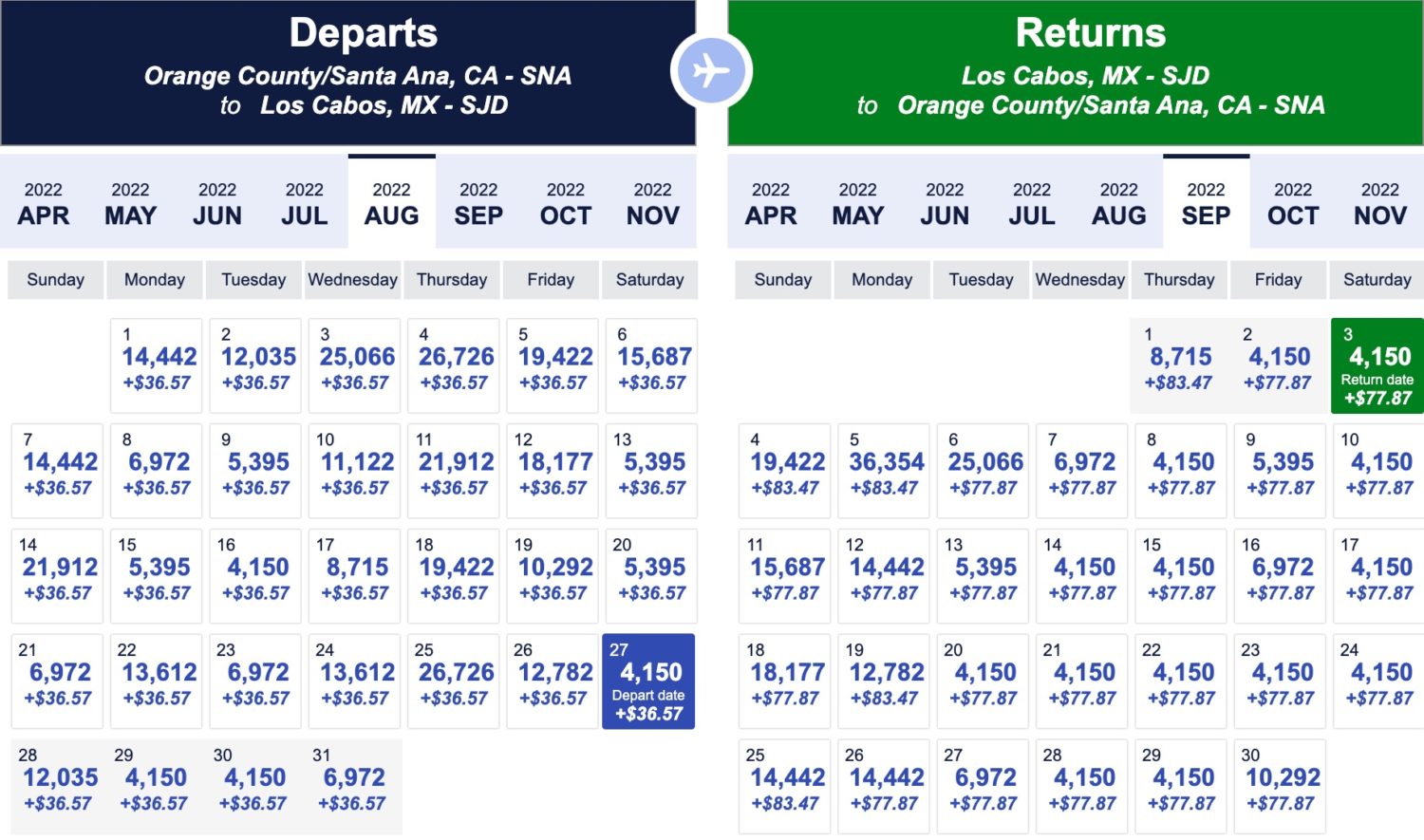Switch to the 2022 OCT departs tab

(565, 202)
